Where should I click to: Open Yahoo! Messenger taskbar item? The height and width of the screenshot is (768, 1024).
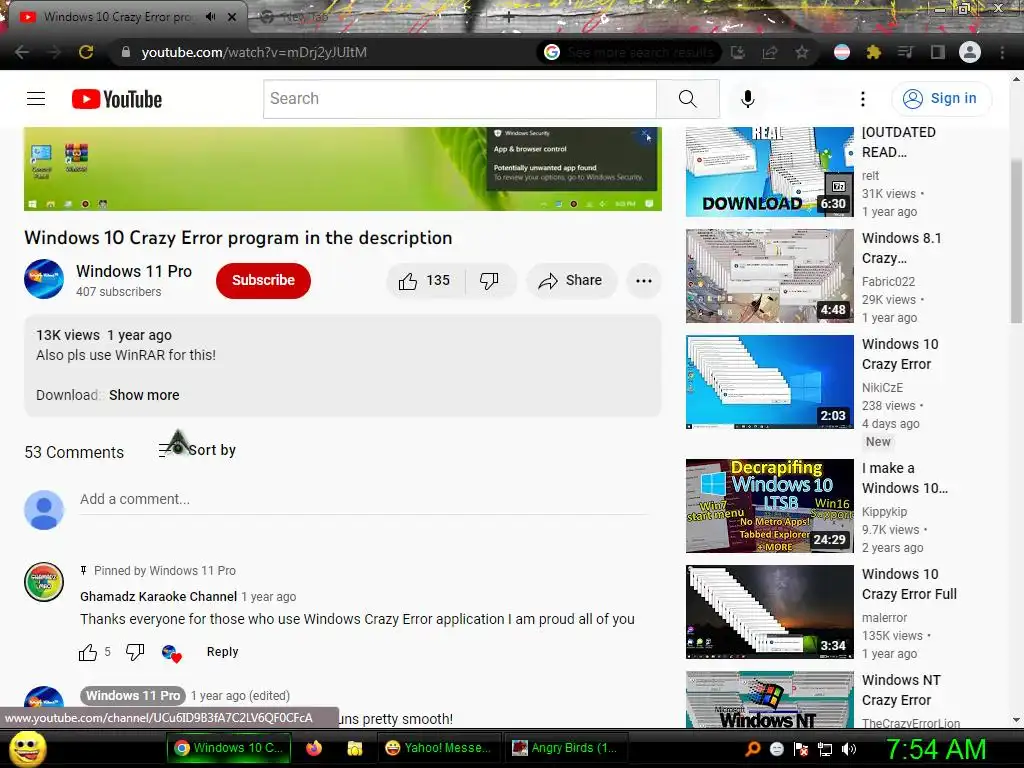pos(439,748)
